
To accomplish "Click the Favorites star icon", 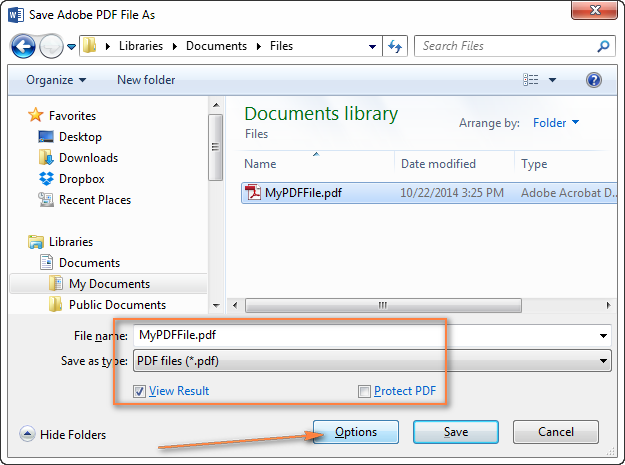I will tap(35, 115).
